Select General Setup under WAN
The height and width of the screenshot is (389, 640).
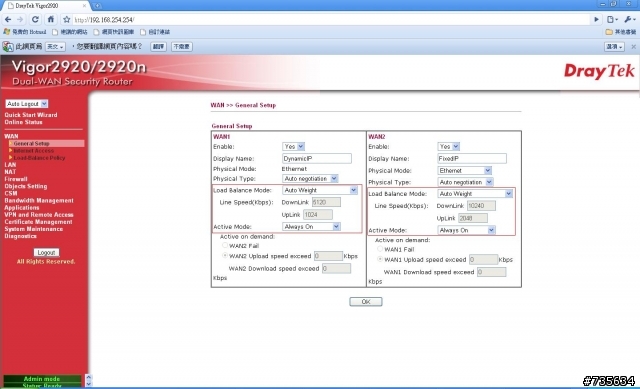[x=31, y=144]
